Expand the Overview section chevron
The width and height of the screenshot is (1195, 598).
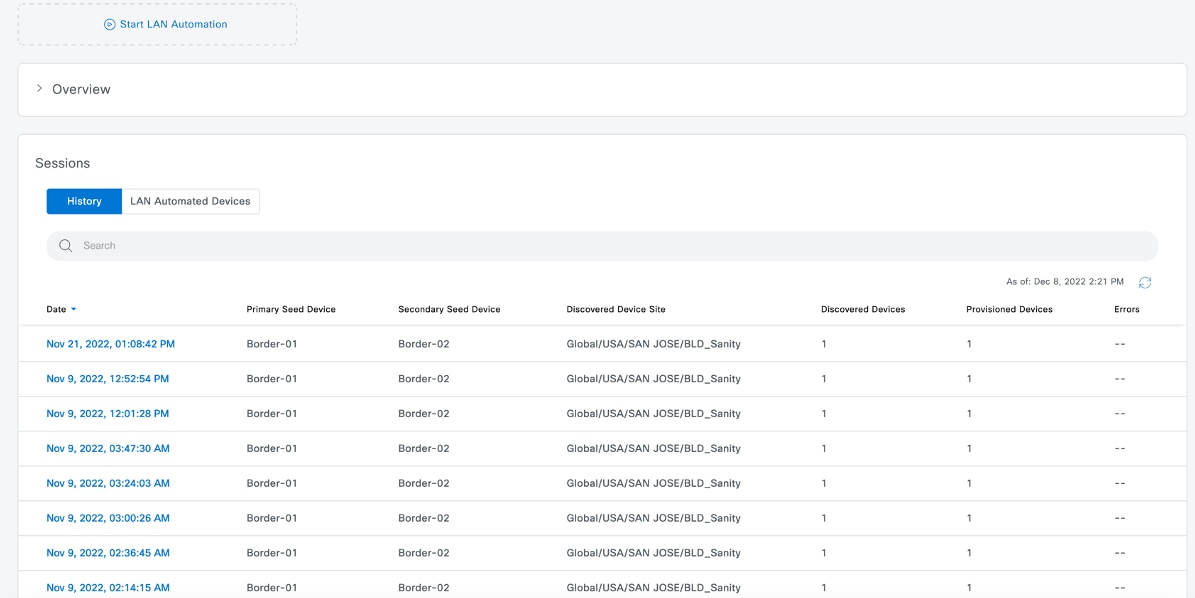pos(39,88)
